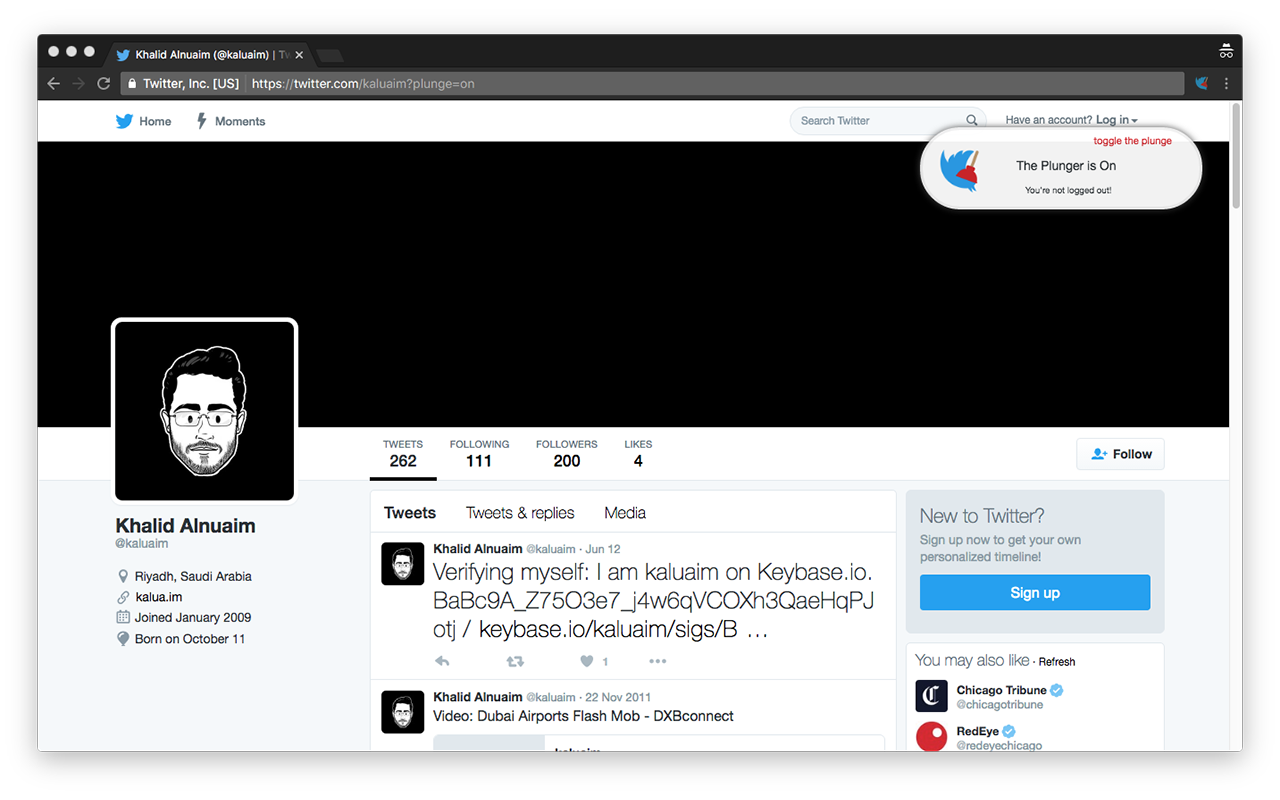
Task: Open more options on Keybase tweet
Action: tap(657, 661)
